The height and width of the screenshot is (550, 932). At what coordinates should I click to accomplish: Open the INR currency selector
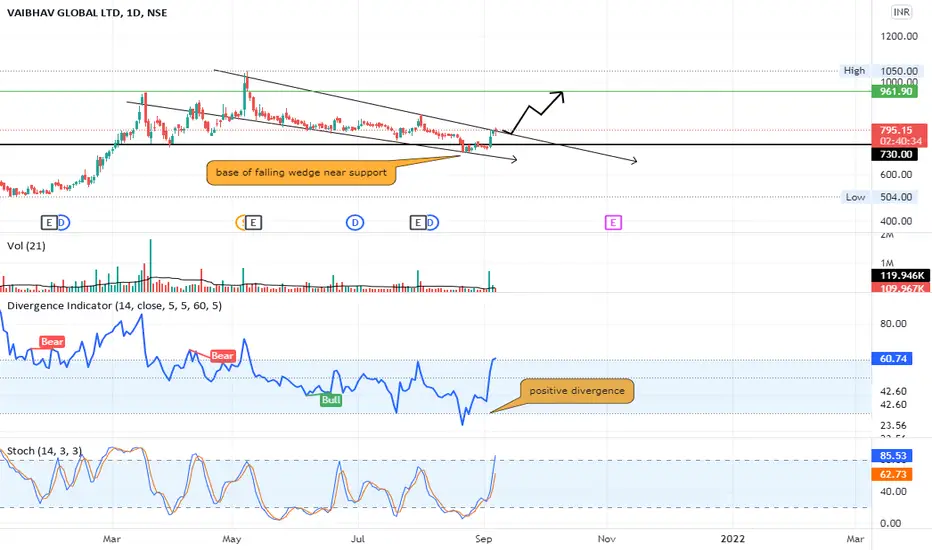pyautogui.click(x=901, y=12)
